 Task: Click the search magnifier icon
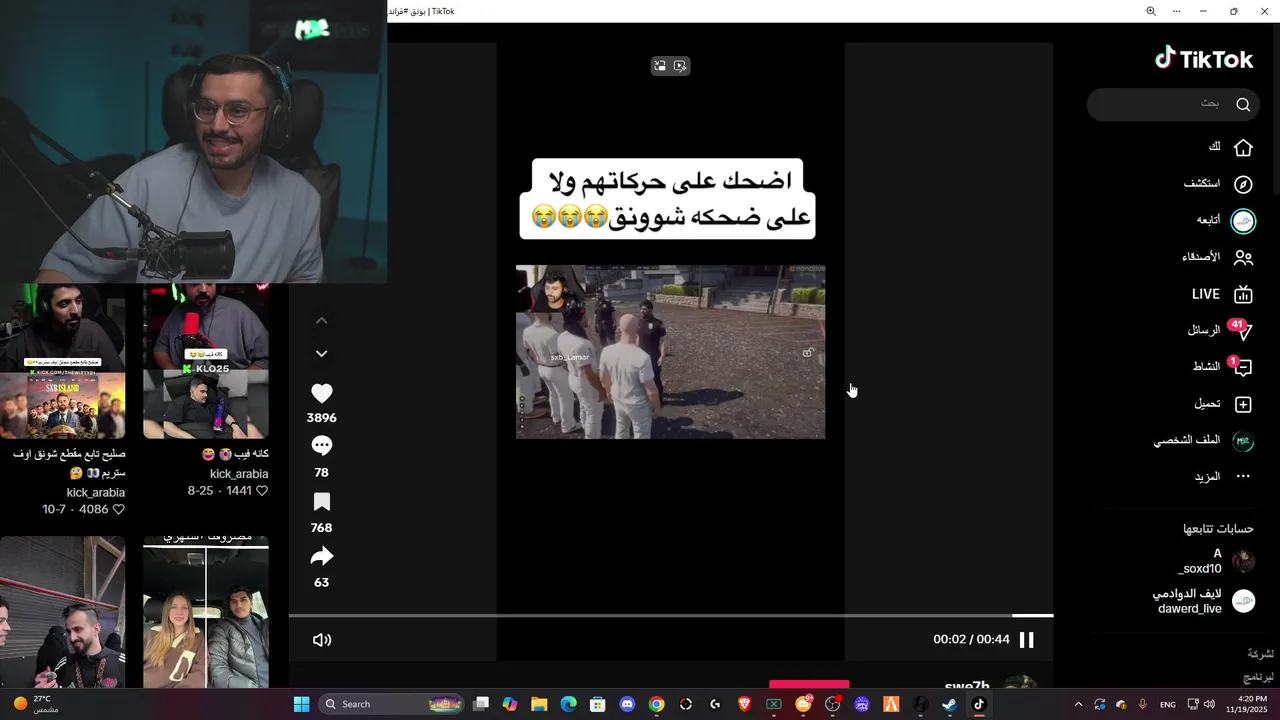tap(1243, 104)
